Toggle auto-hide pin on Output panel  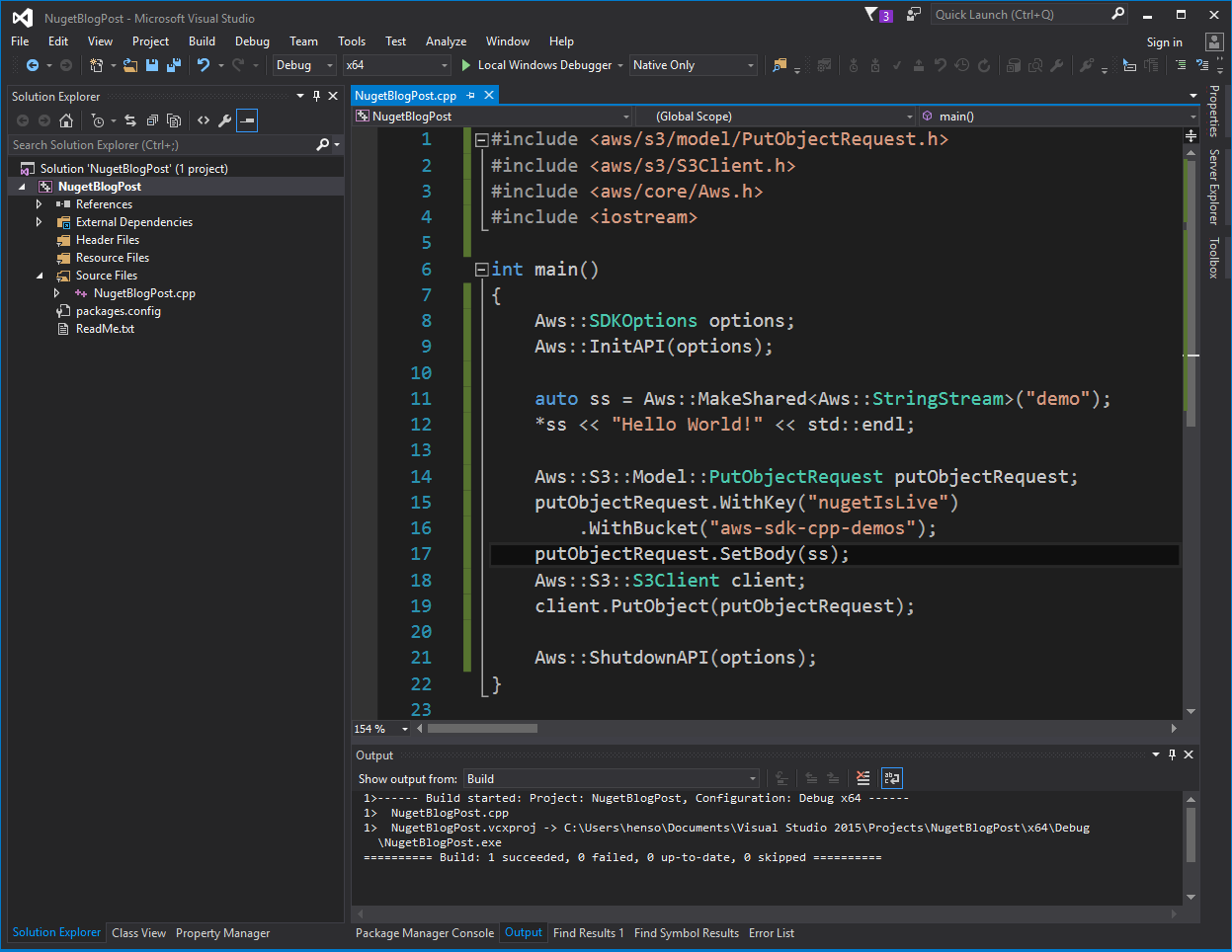(x=1172, y=754)
